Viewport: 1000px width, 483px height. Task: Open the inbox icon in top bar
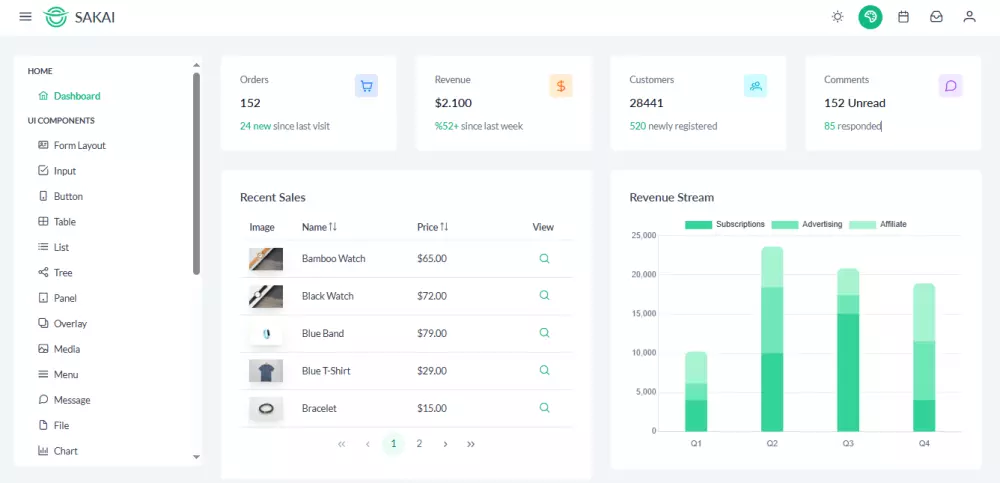click(936, 17)
